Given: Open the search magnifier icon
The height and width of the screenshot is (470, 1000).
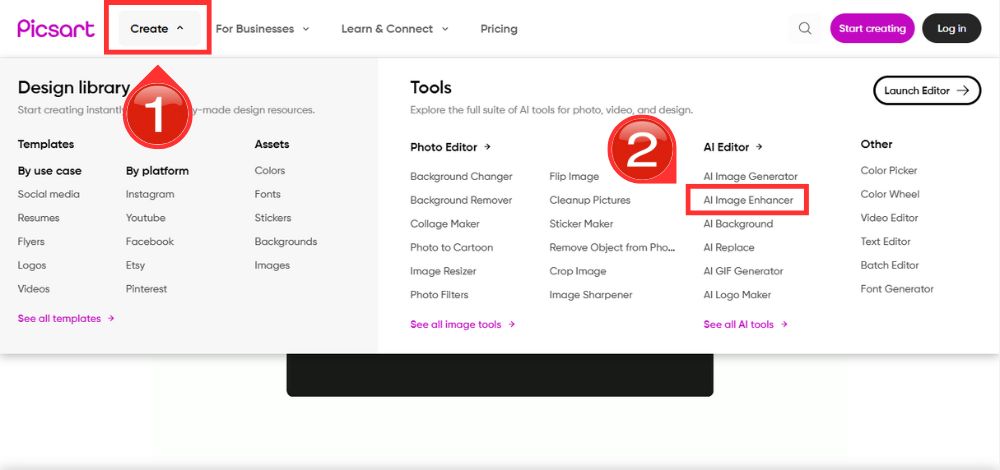Looking at the screenshot, I should [805, 29].
